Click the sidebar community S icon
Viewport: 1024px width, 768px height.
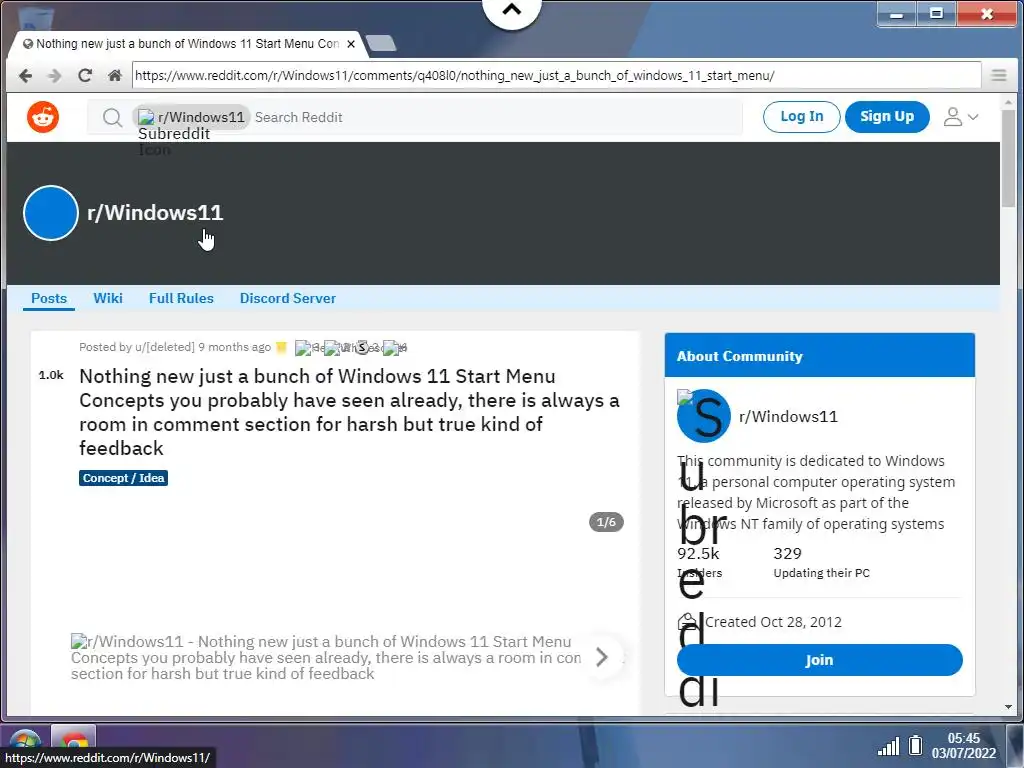704,416
